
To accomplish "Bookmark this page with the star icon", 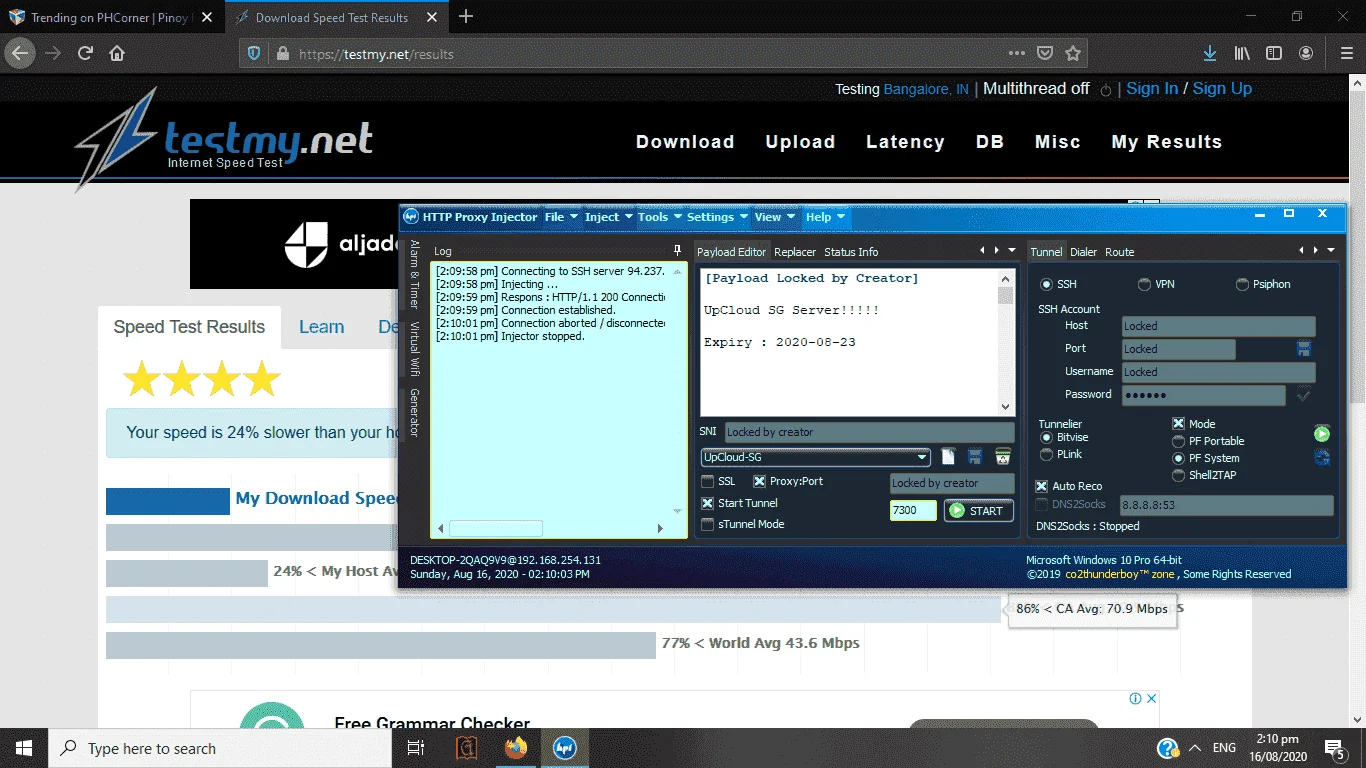I will [1073, 53].
